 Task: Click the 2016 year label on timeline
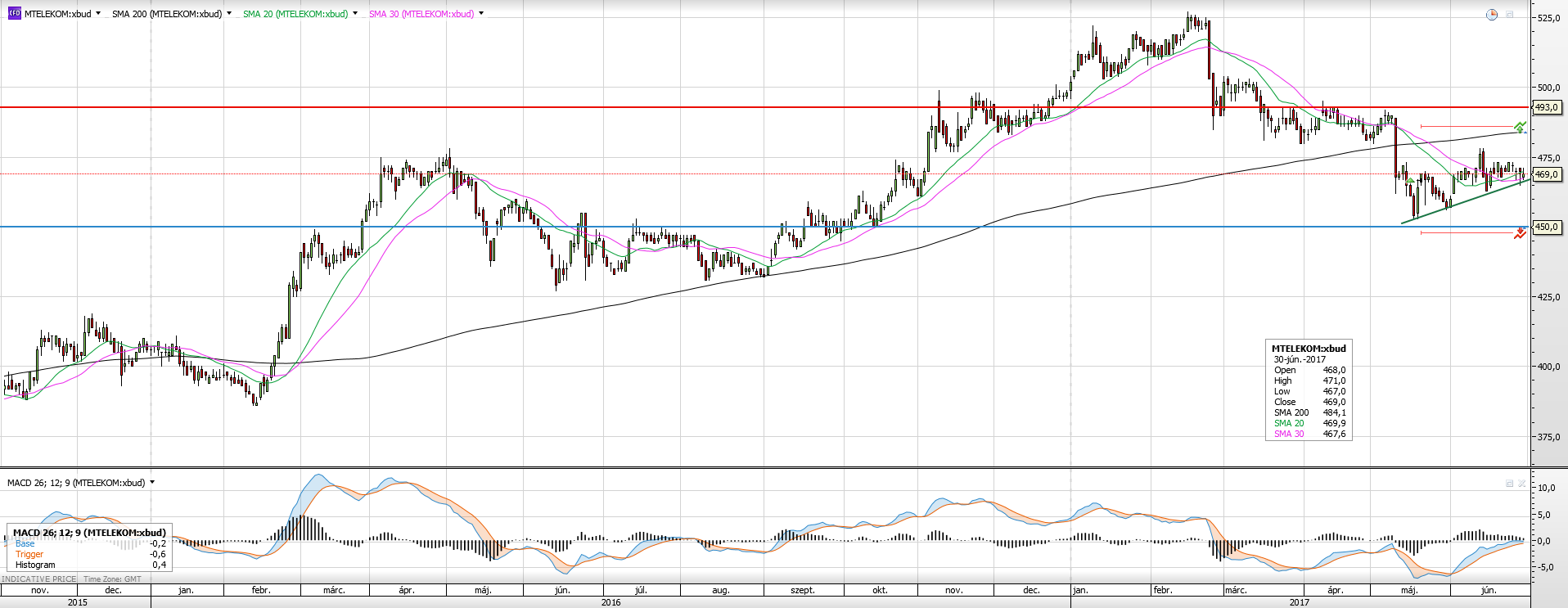pyautogui.click(x=611, y=602)
